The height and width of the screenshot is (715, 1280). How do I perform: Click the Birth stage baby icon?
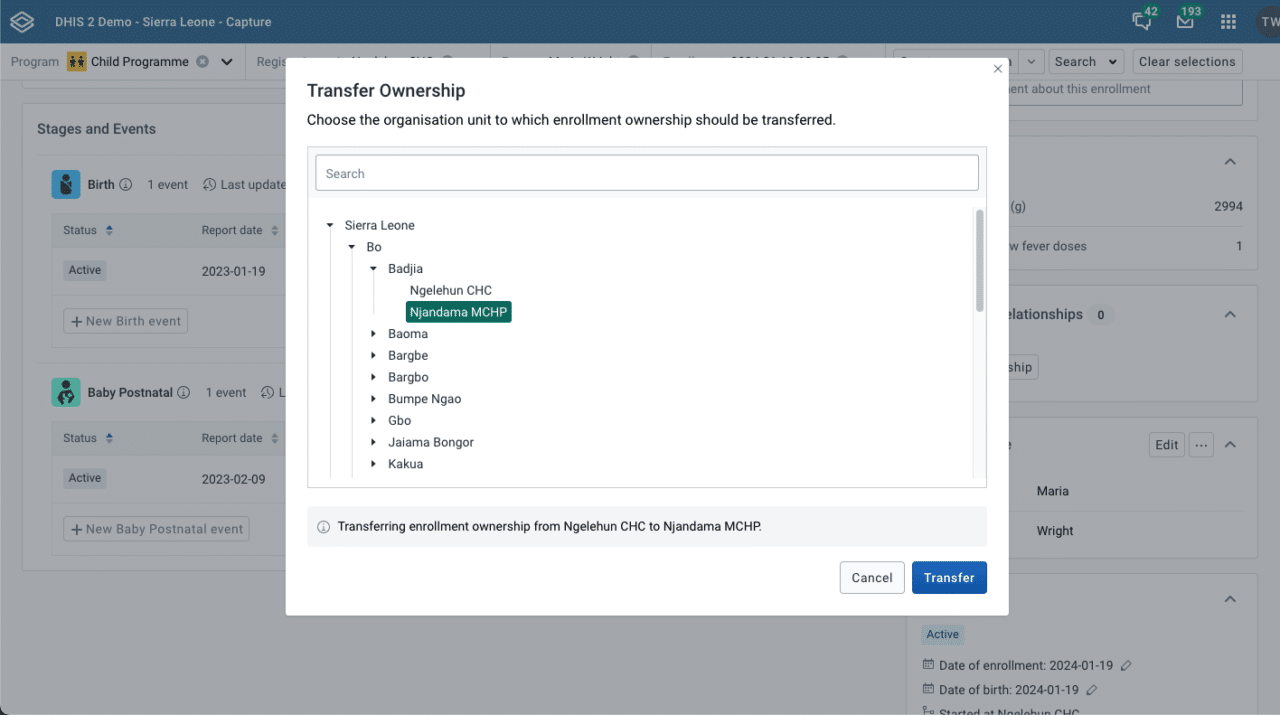point(64,184)
